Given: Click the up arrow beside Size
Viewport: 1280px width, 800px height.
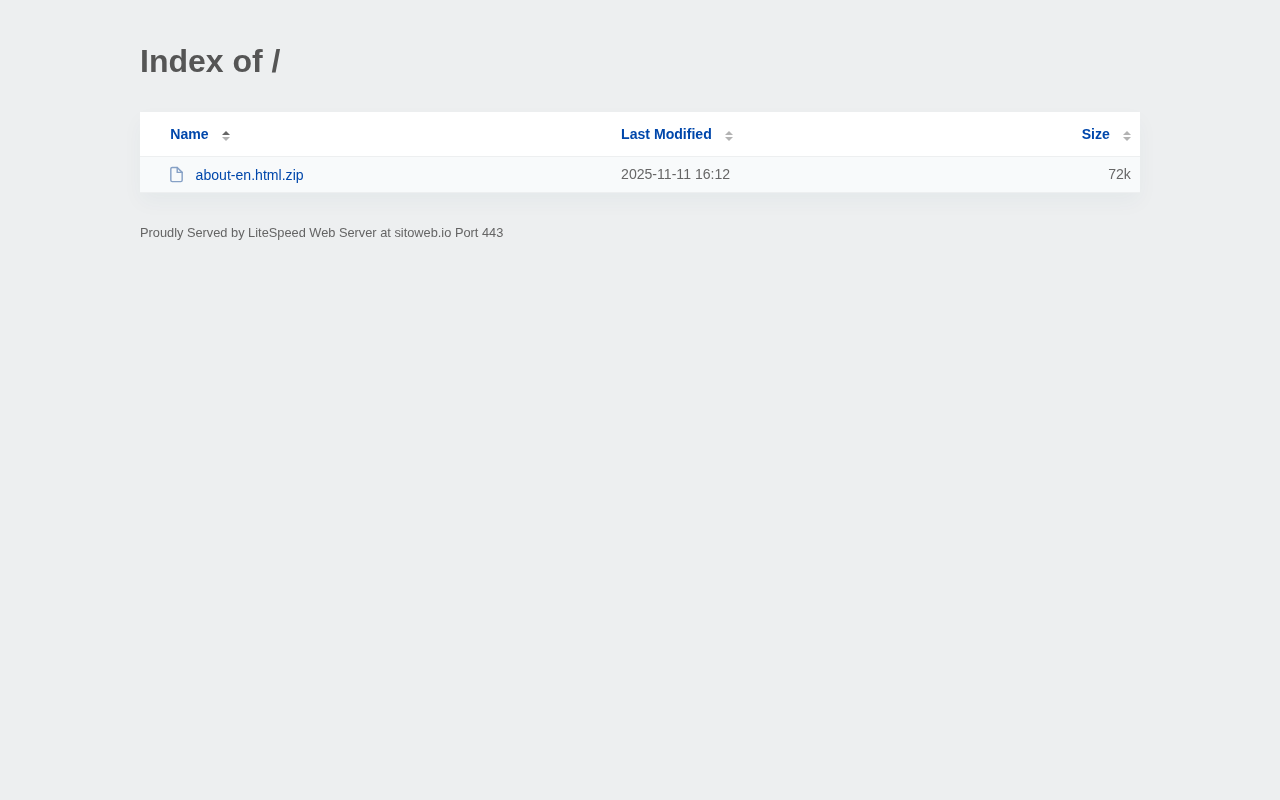Looking at the screenshot, I should pos(1127,132).
